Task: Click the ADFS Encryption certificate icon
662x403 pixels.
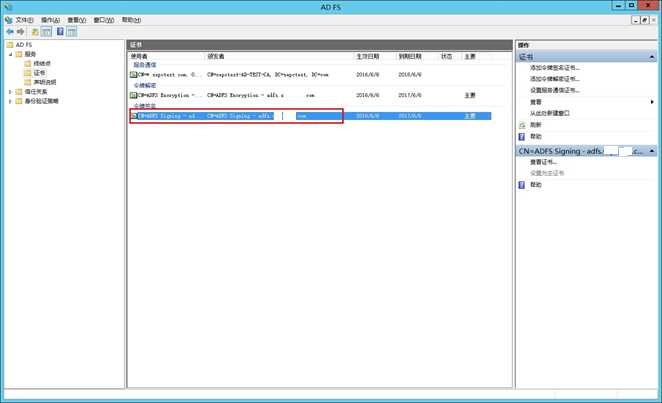Action: click(x=133, y=95)
